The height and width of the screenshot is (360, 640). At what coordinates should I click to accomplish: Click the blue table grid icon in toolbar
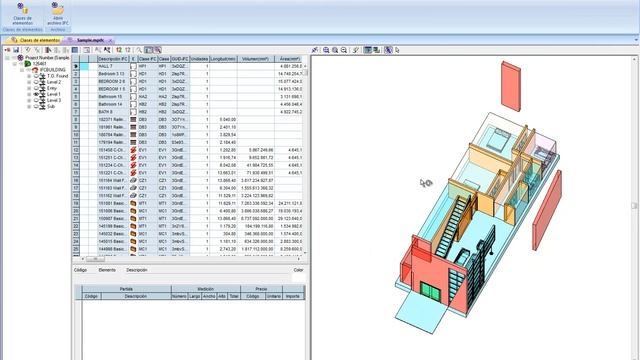coord(75,50)
